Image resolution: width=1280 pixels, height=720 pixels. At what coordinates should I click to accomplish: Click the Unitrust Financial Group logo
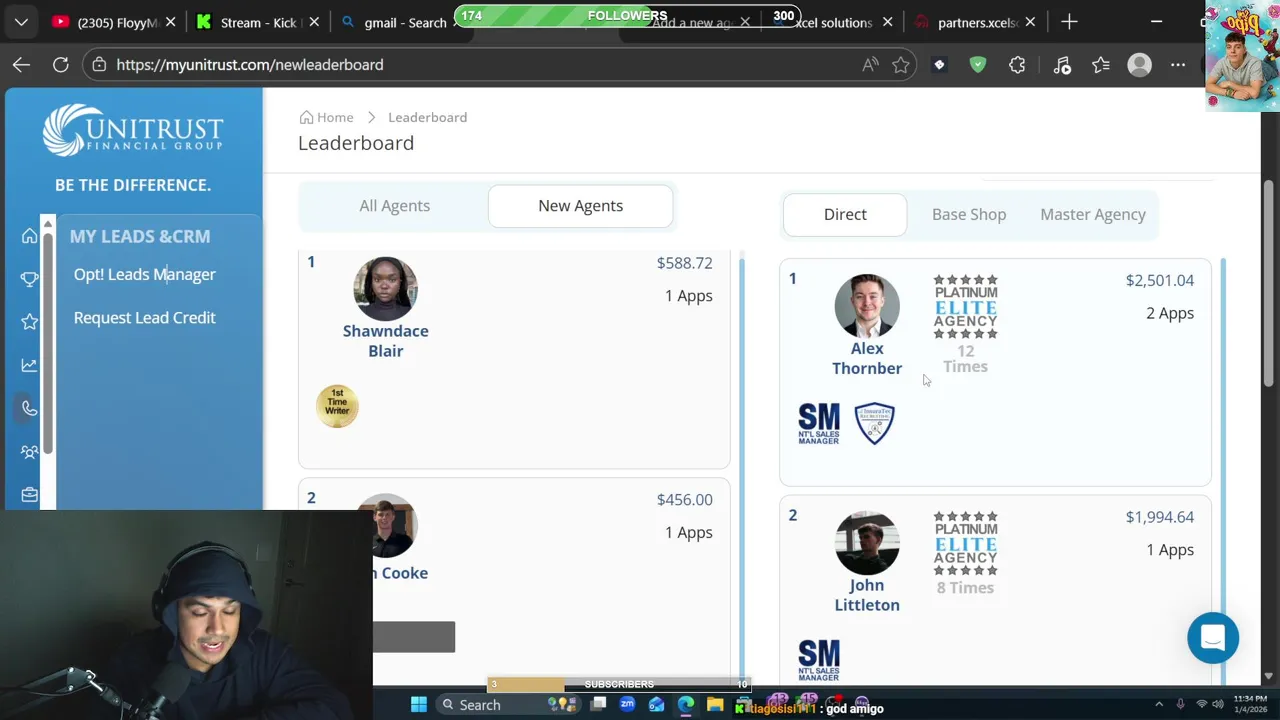133,131
